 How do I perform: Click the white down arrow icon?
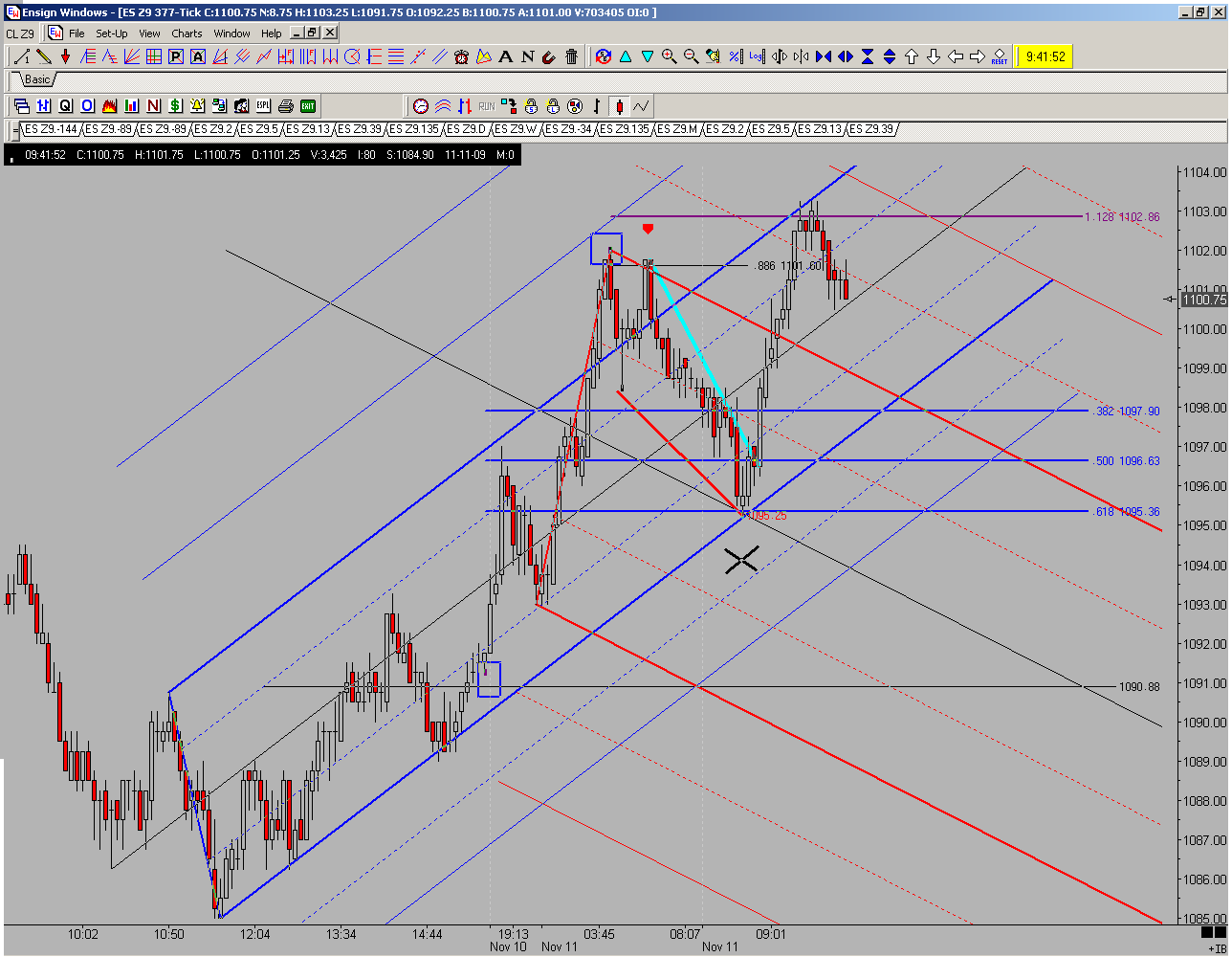(934, 56)
